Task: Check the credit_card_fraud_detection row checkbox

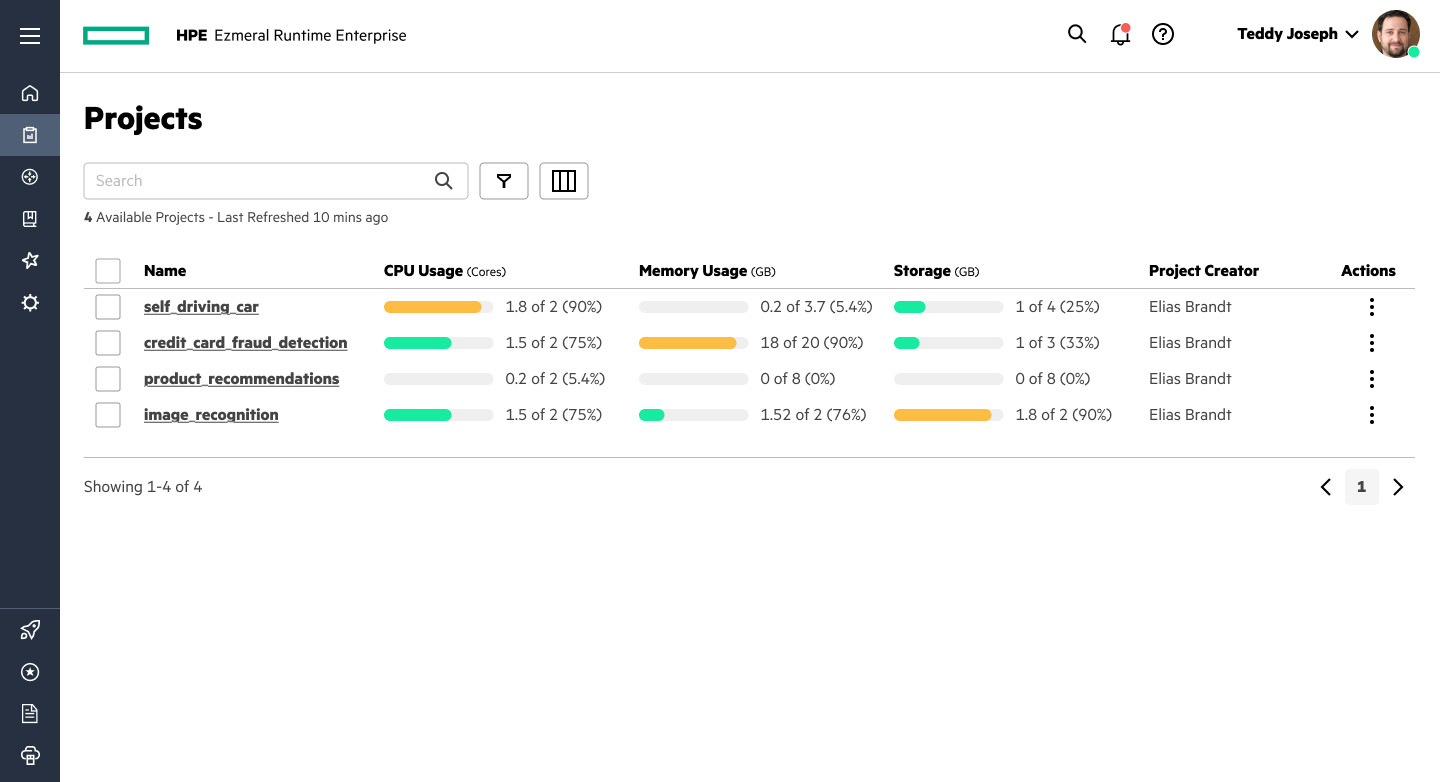Action: (108, 343)
